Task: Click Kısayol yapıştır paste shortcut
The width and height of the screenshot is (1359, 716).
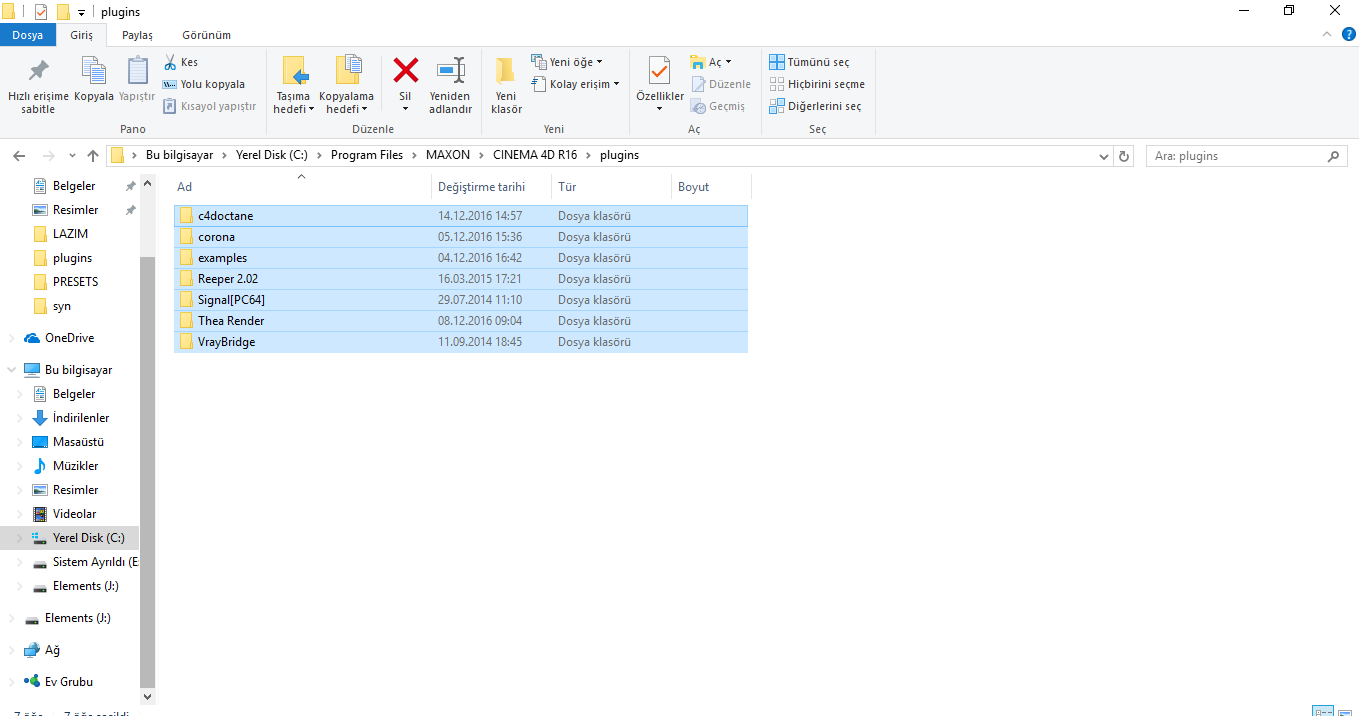Action: 209,106
